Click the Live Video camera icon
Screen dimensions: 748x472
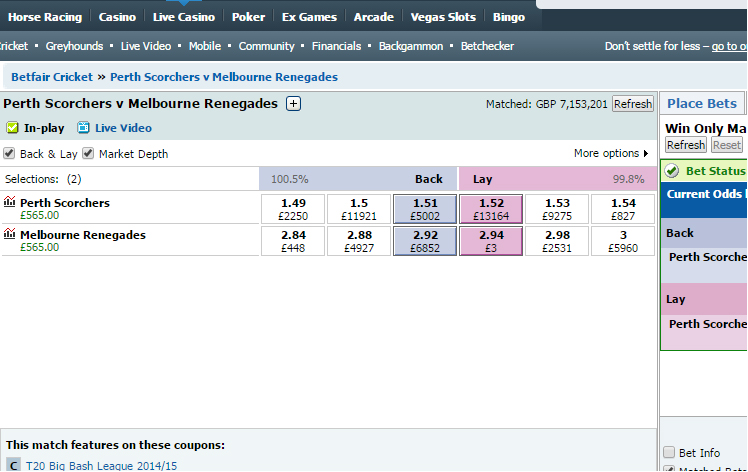click(83, 128)
